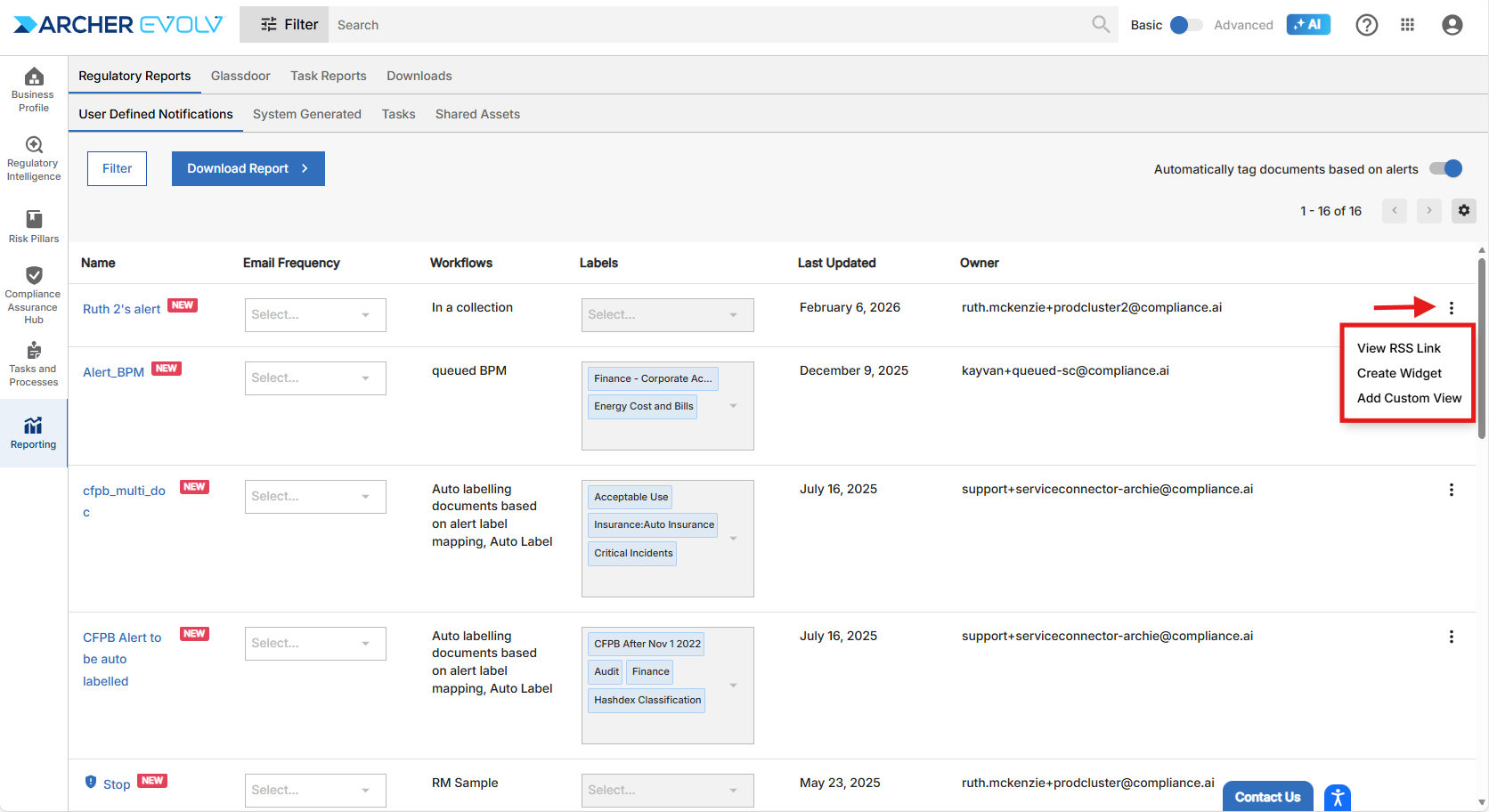The width and height of the screenshot is (1489, 812).
Task: Toggle Basic to Advanced search mode
Action: [x=1184, y=25]
